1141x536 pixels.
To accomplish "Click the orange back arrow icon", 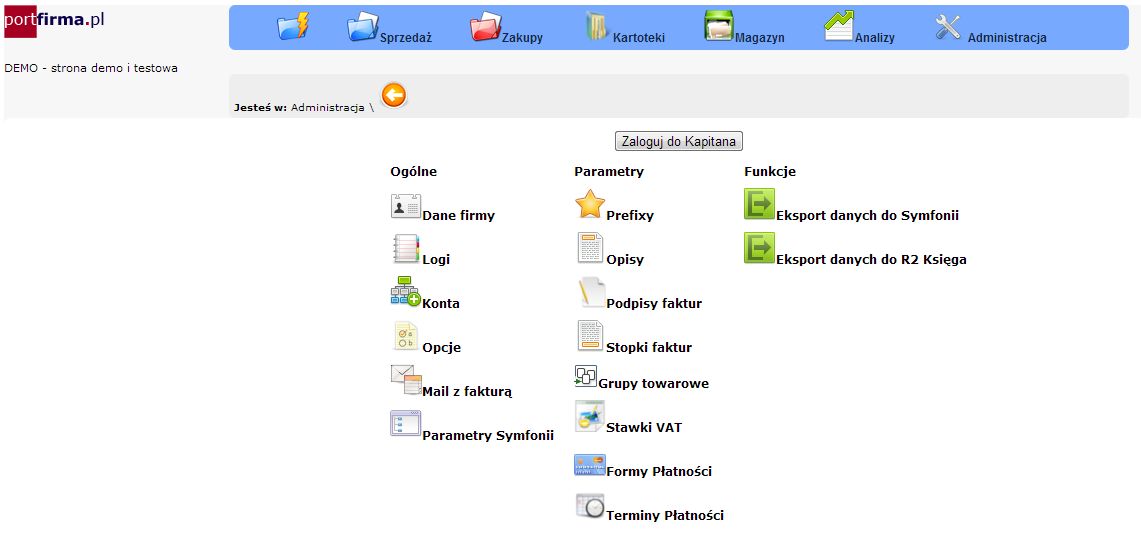I will 394,95.
